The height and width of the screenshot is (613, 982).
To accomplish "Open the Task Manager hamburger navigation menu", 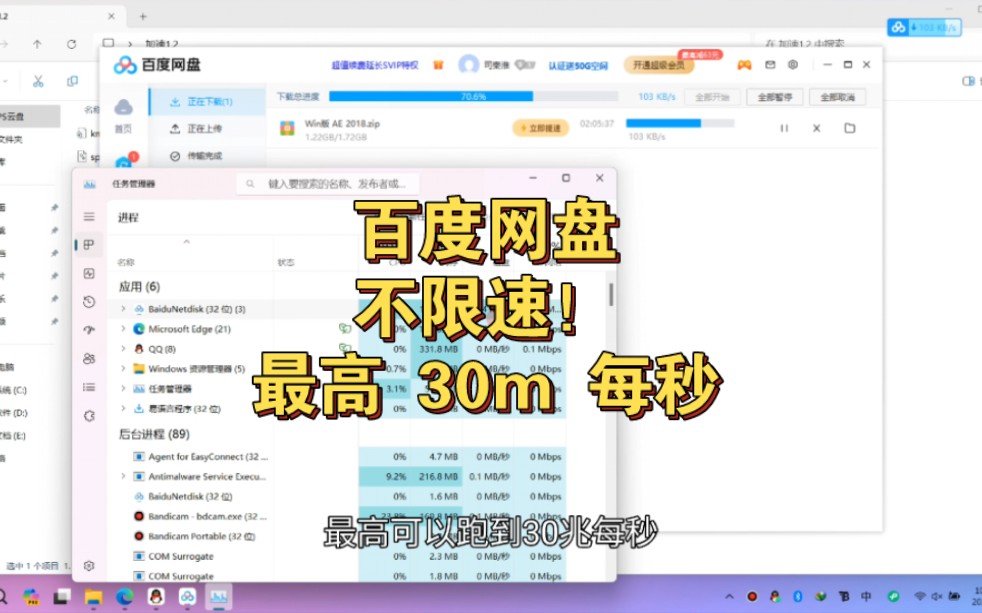I will (x=89, y=217).
